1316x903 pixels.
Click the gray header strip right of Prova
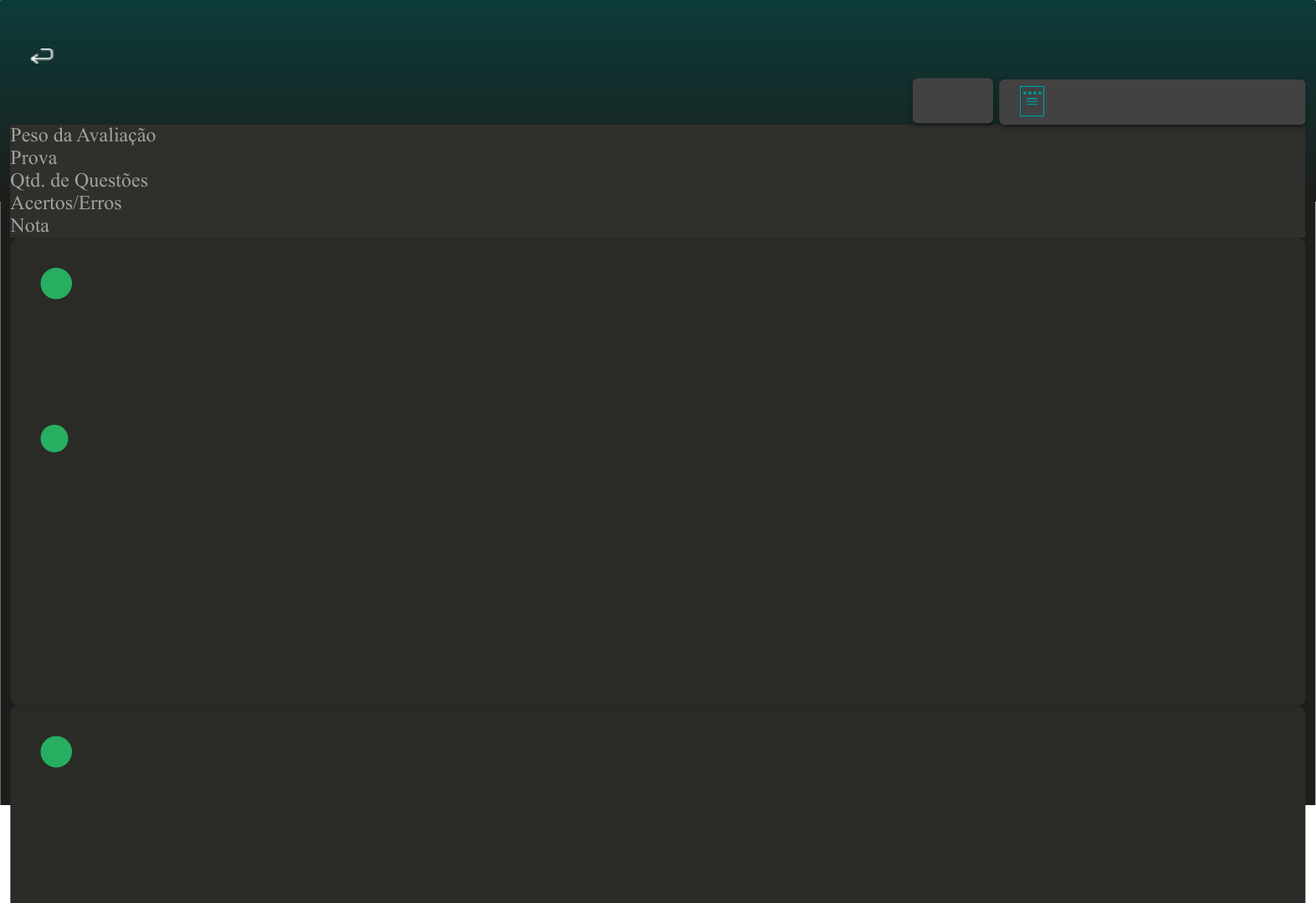click(681, 158)
